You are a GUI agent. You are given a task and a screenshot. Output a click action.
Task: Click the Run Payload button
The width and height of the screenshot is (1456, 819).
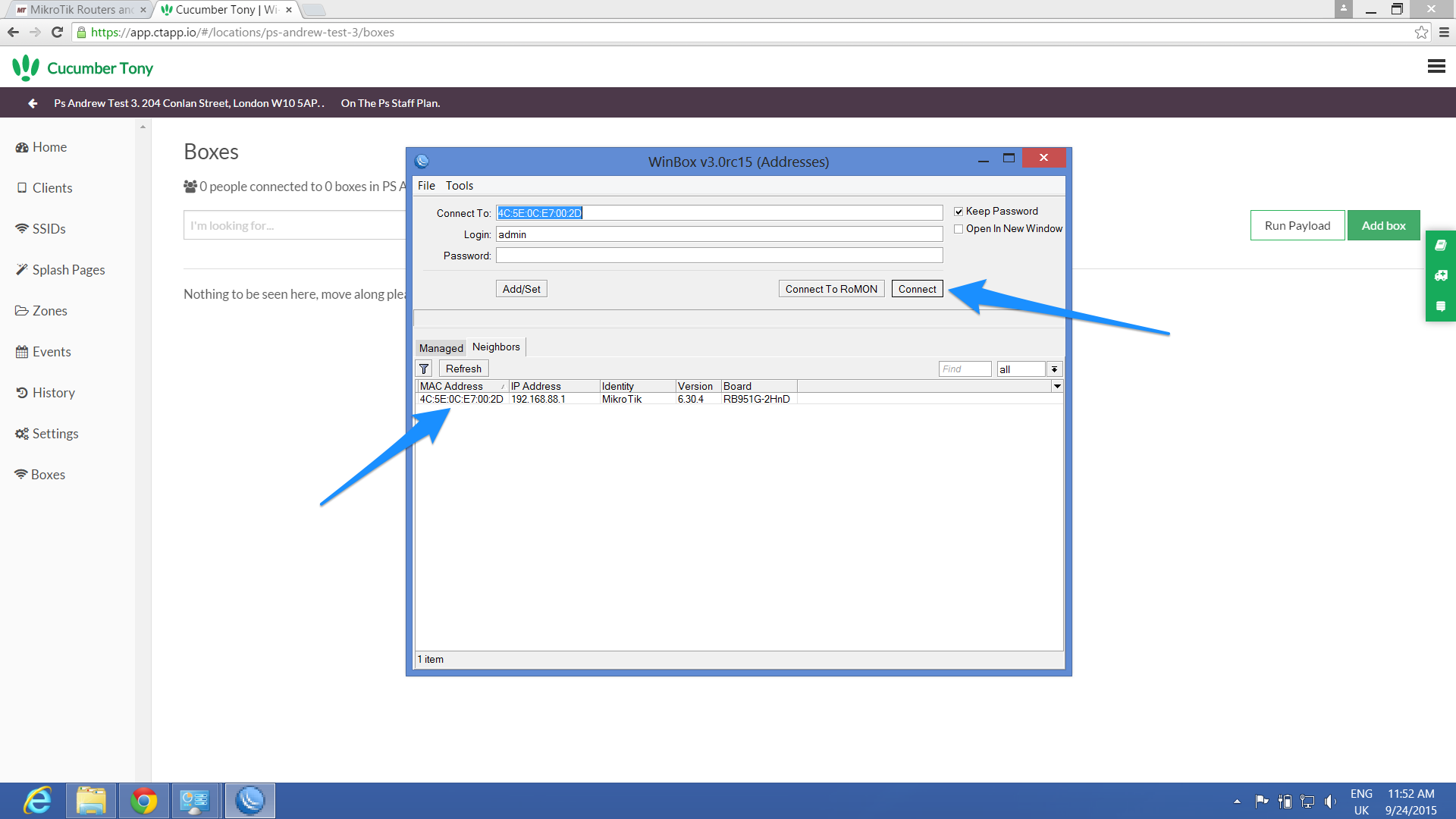[x=1298, y=225]
